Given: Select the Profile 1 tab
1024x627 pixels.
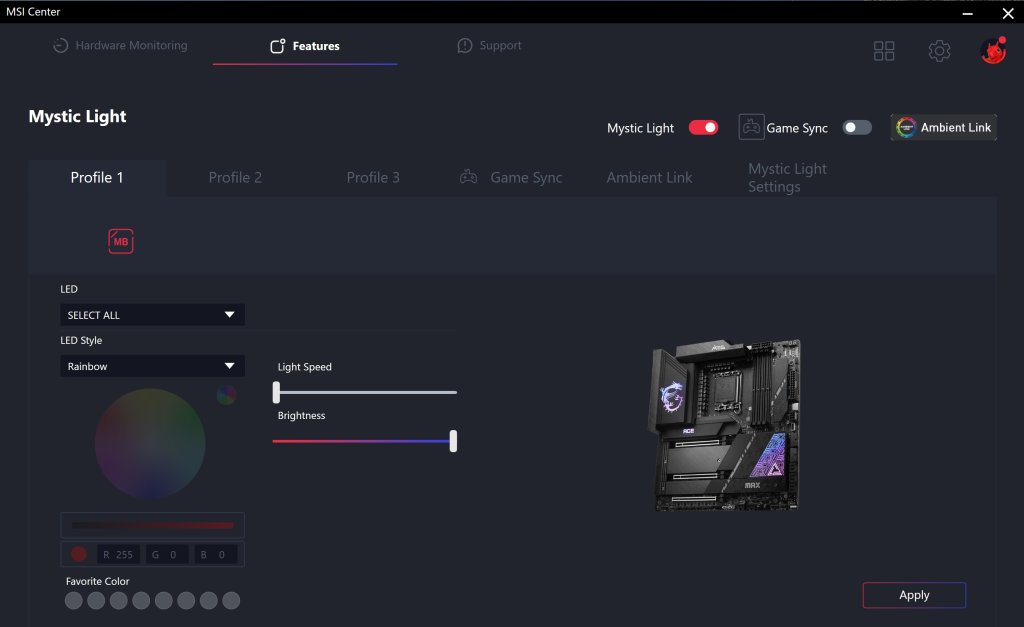Looking at the screenshot, I should click(x=97, y=178).
